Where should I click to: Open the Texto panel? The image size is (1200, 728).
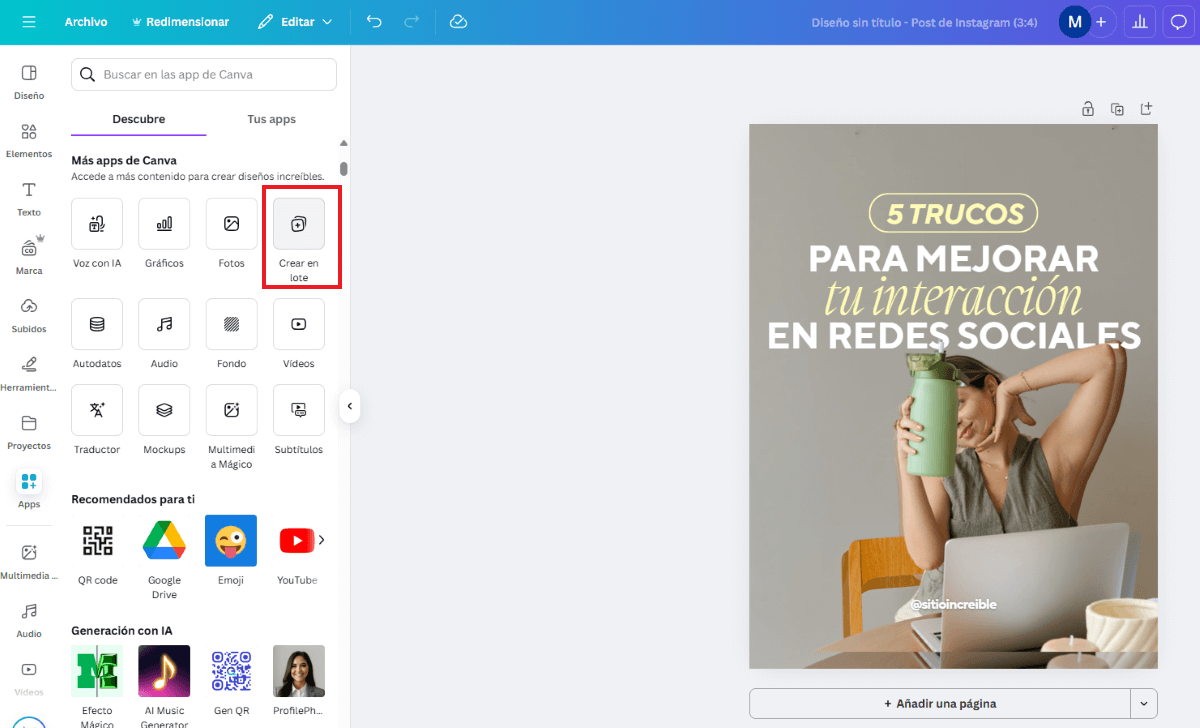pyautogui.click(x=28, y=197)
